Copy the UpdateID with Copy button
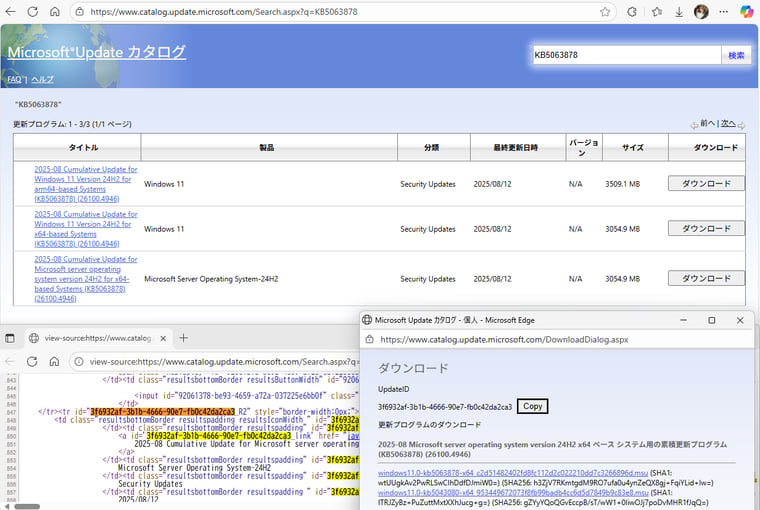The image size is (760, 510). [532, 406]
